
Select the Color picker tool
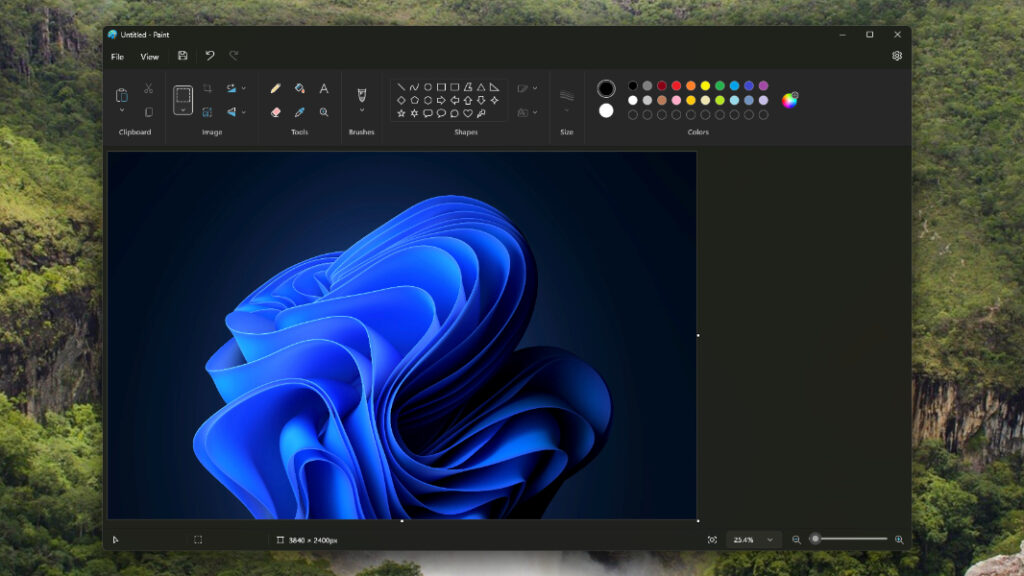point(299,112)
